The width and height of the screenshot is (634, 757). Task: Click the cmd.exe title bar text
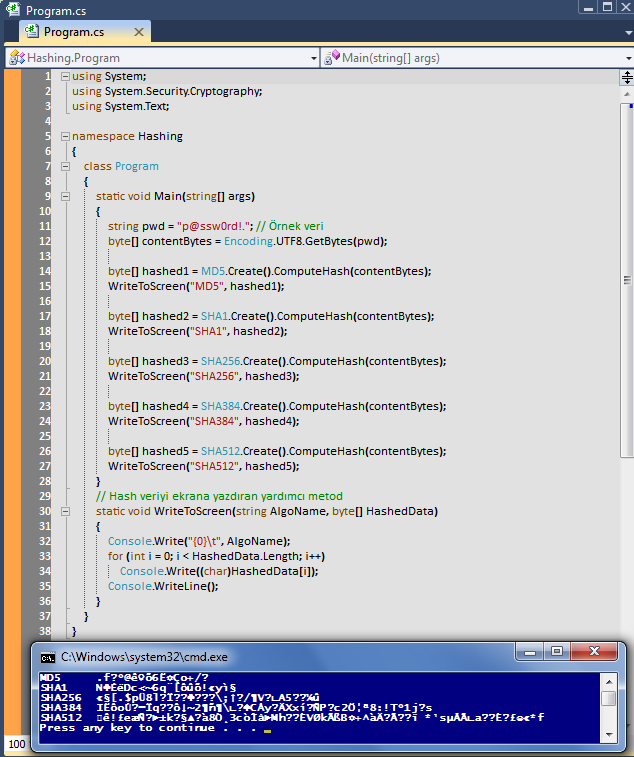click(144, 656)
